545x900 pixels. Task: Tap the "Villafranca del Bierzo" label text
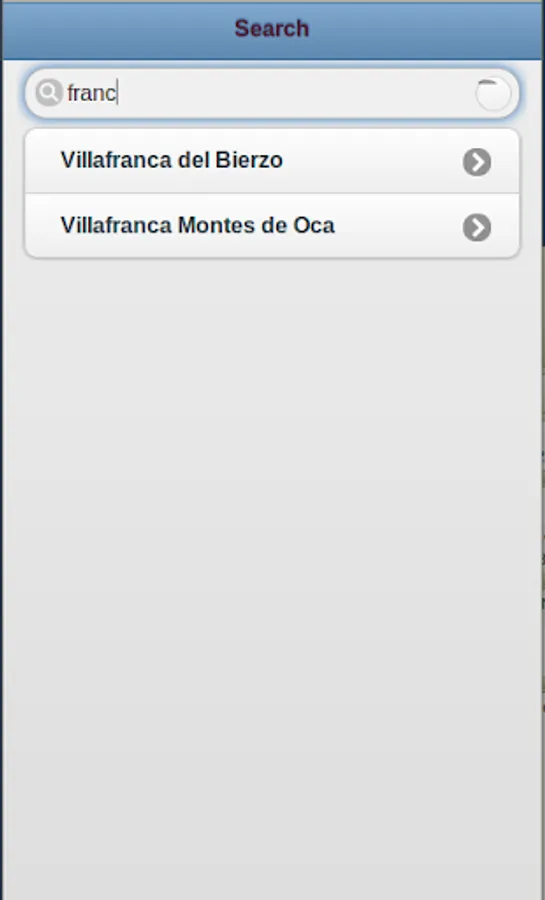coord(172,160)
